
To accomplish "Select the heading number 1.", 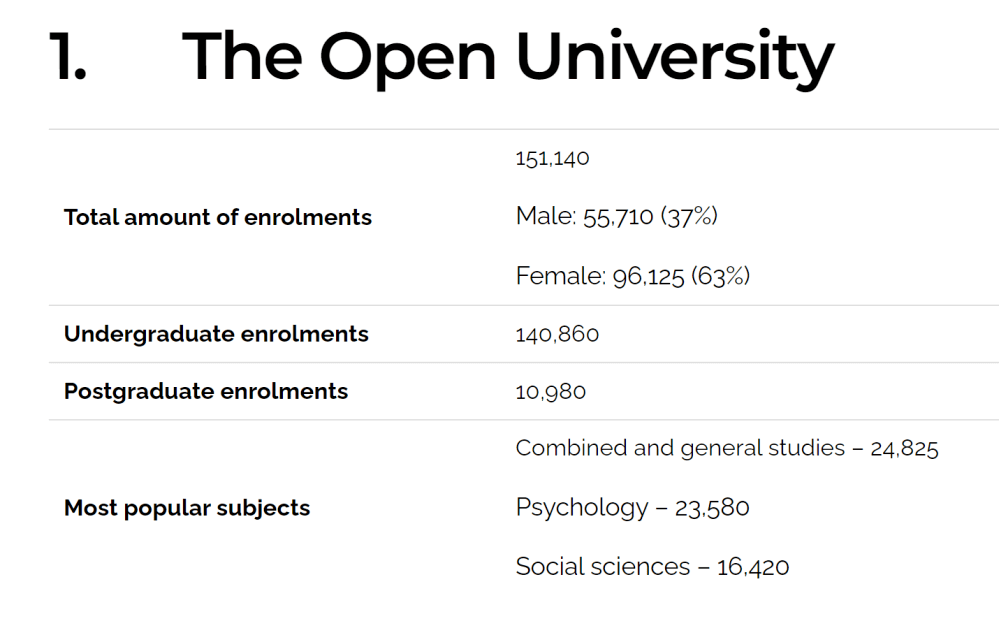I will click(x=68, y=57).
